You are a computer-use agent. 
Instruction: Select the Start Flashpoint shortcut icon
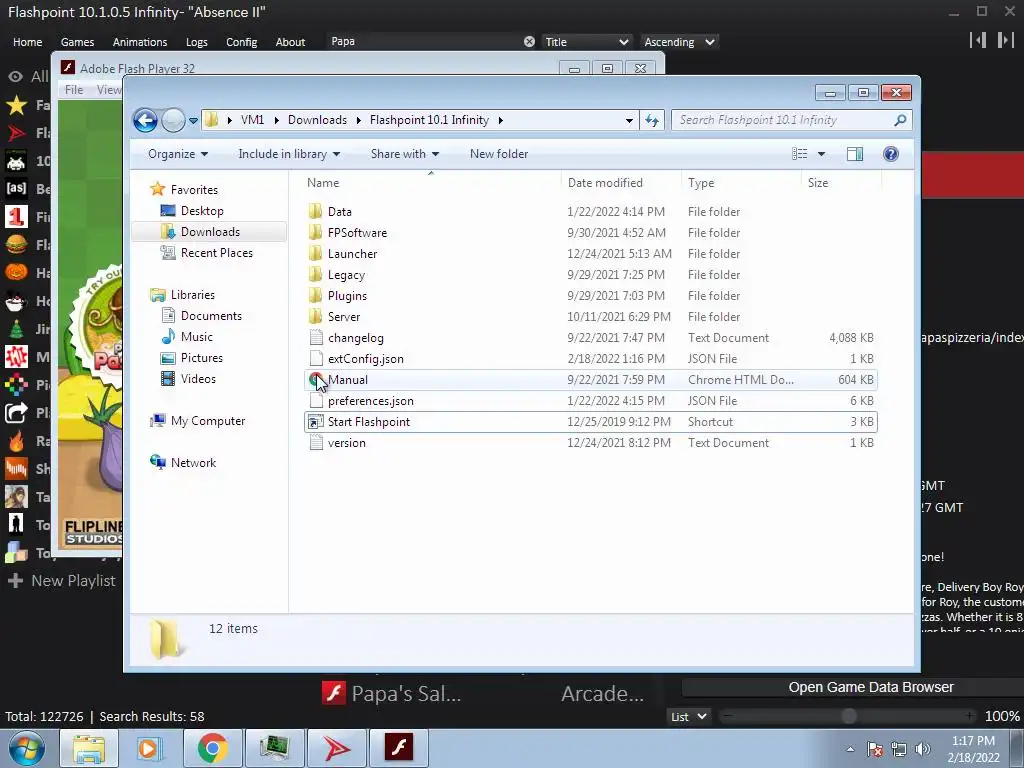coord(316,422)
